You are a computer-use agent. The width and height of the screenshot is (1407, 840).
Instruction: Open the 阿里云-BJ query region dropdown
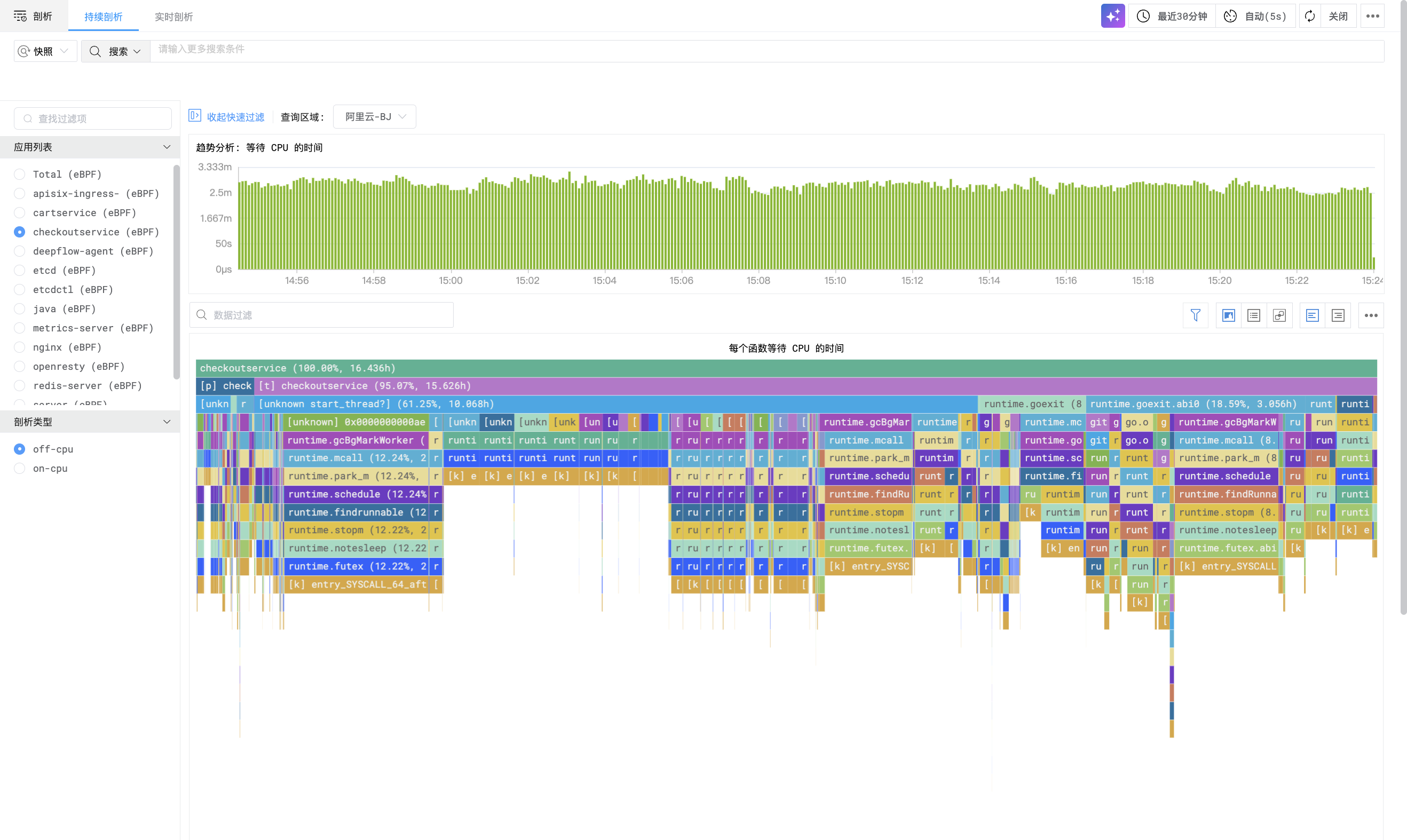(x=374, y=116)
